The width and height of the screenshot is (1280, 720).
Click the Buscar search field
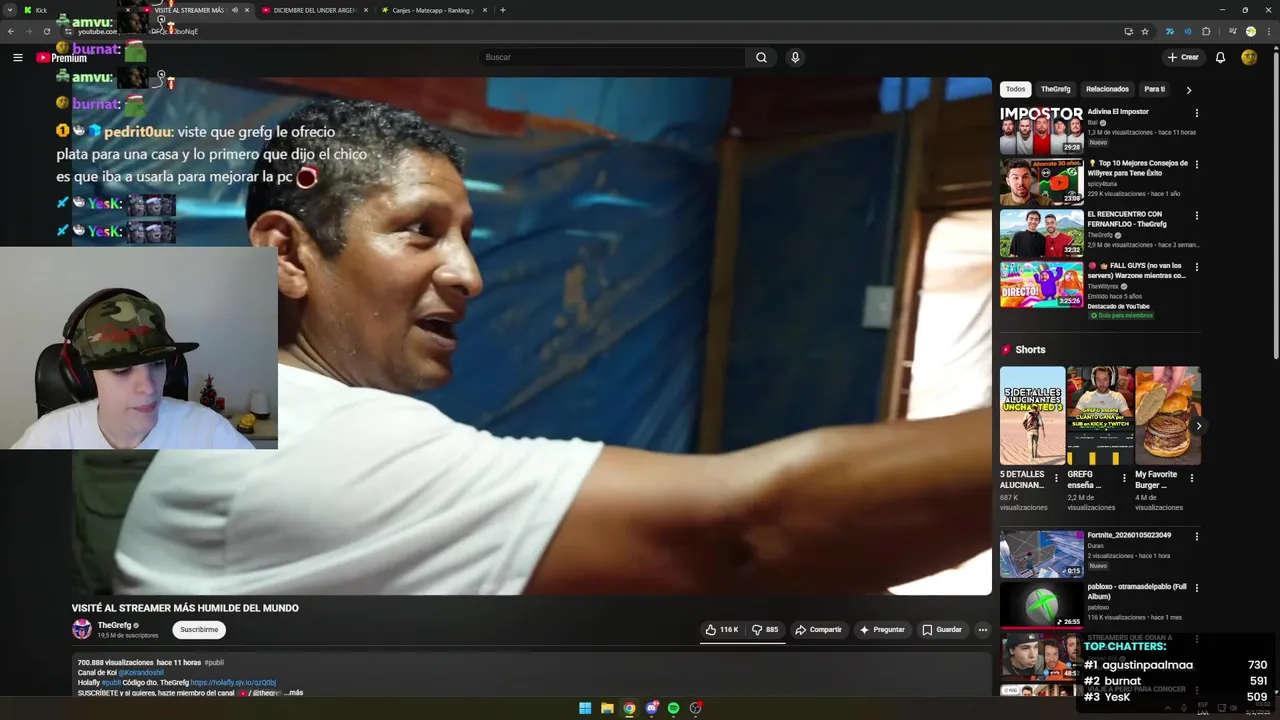[612, 57]
